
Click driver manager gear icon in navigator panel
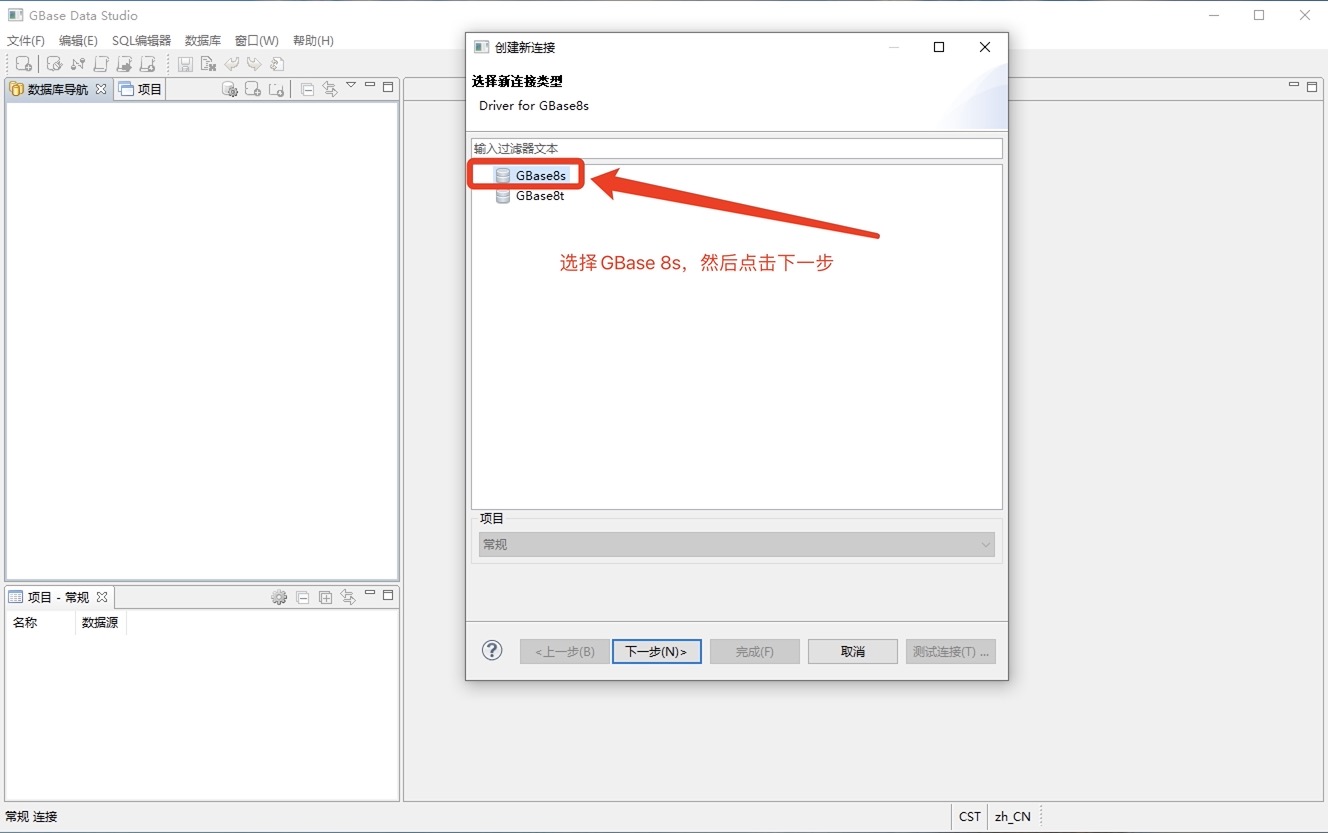coord(230,89)
